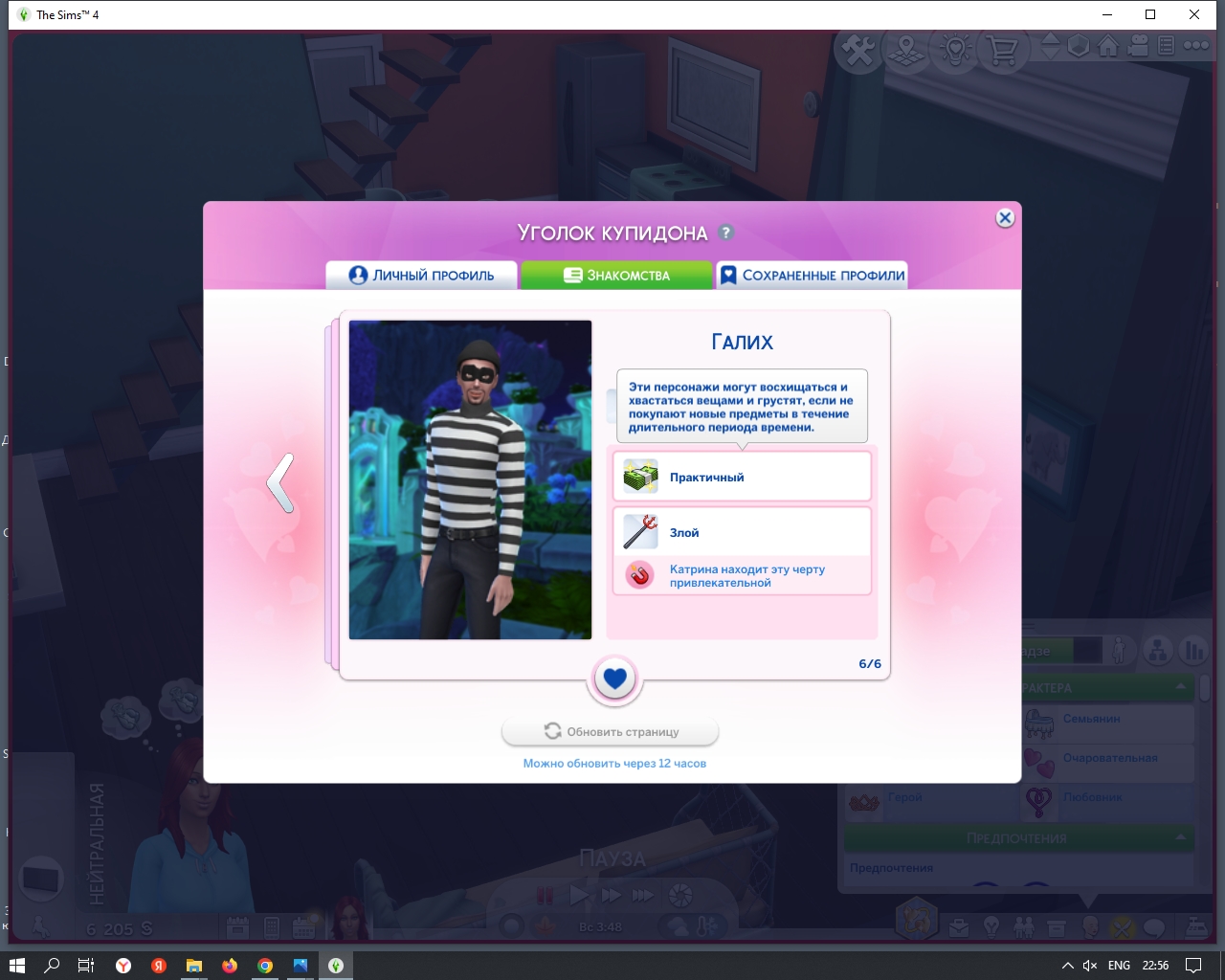Select the Знакомства tab
The width and height of the screenshot is (1225, 980).
[617, 276]
